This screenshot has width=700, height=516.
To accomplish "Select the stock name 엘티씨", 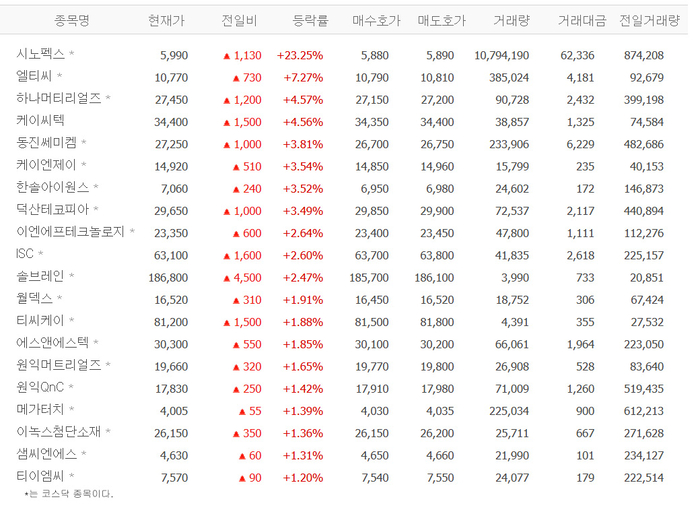I will [34, 76].
